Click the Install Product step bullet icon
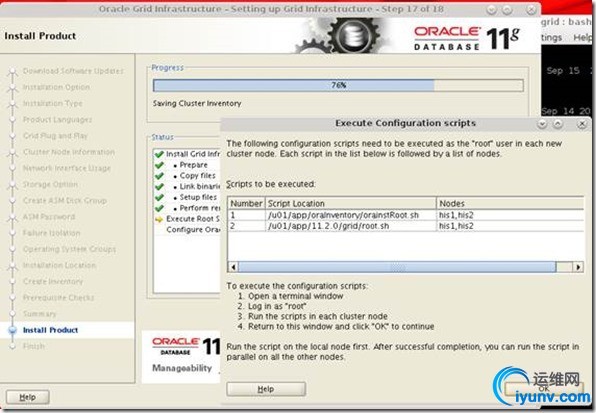Viewport: 596px width, 413px height. point(13,330)
